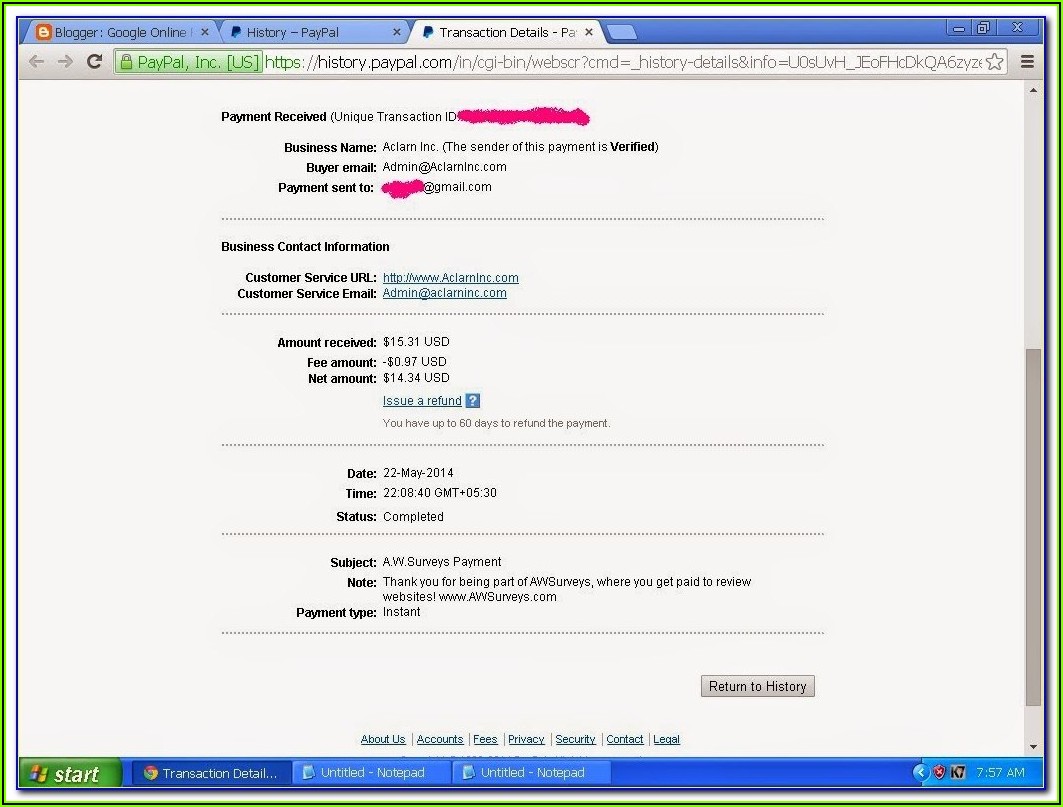
Task: Click the browser Back arrow
Action: click(x=37, y=62)
